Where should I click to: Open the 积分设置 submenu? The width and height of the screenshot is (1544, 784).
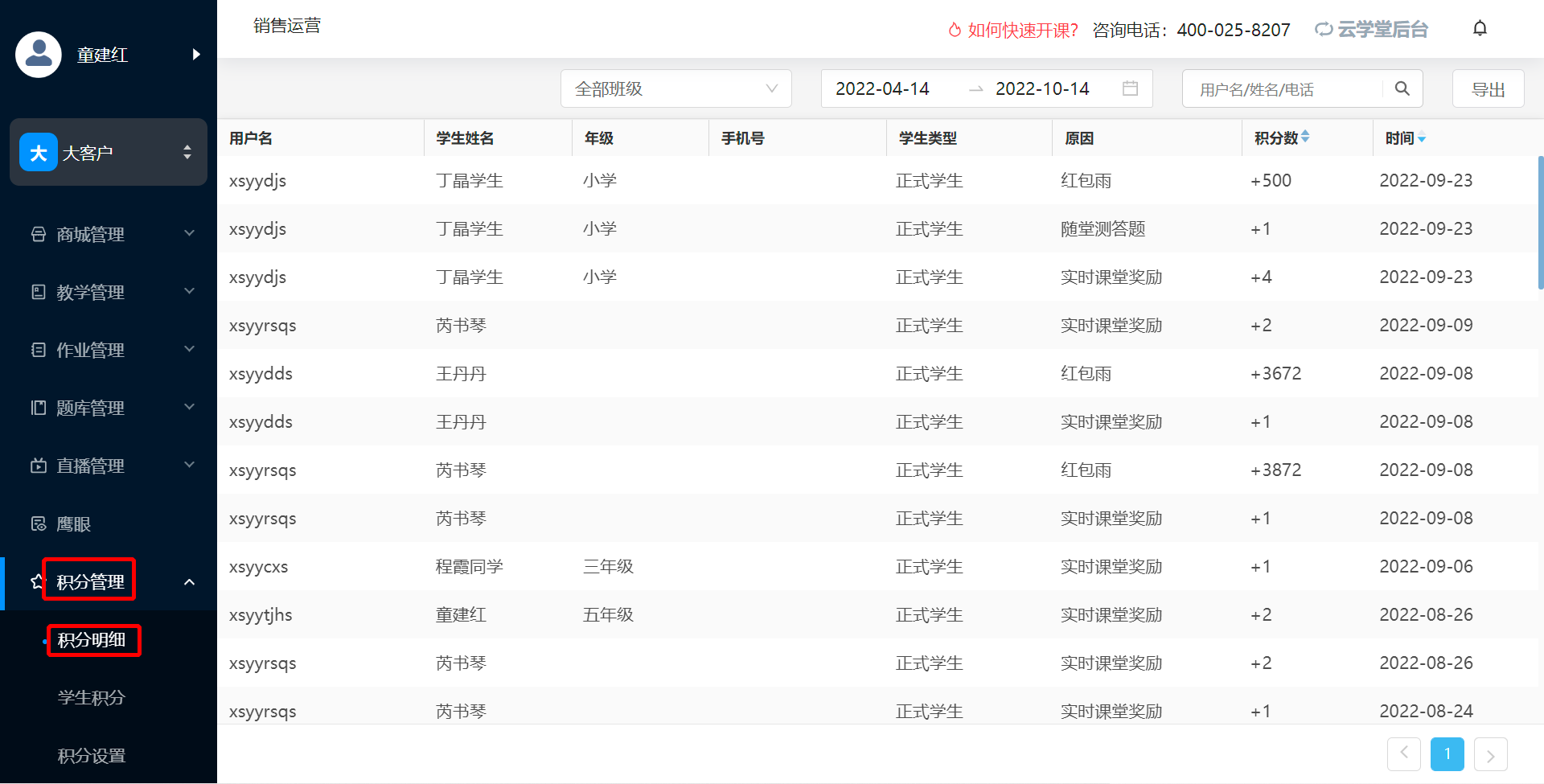click(92, 756)
